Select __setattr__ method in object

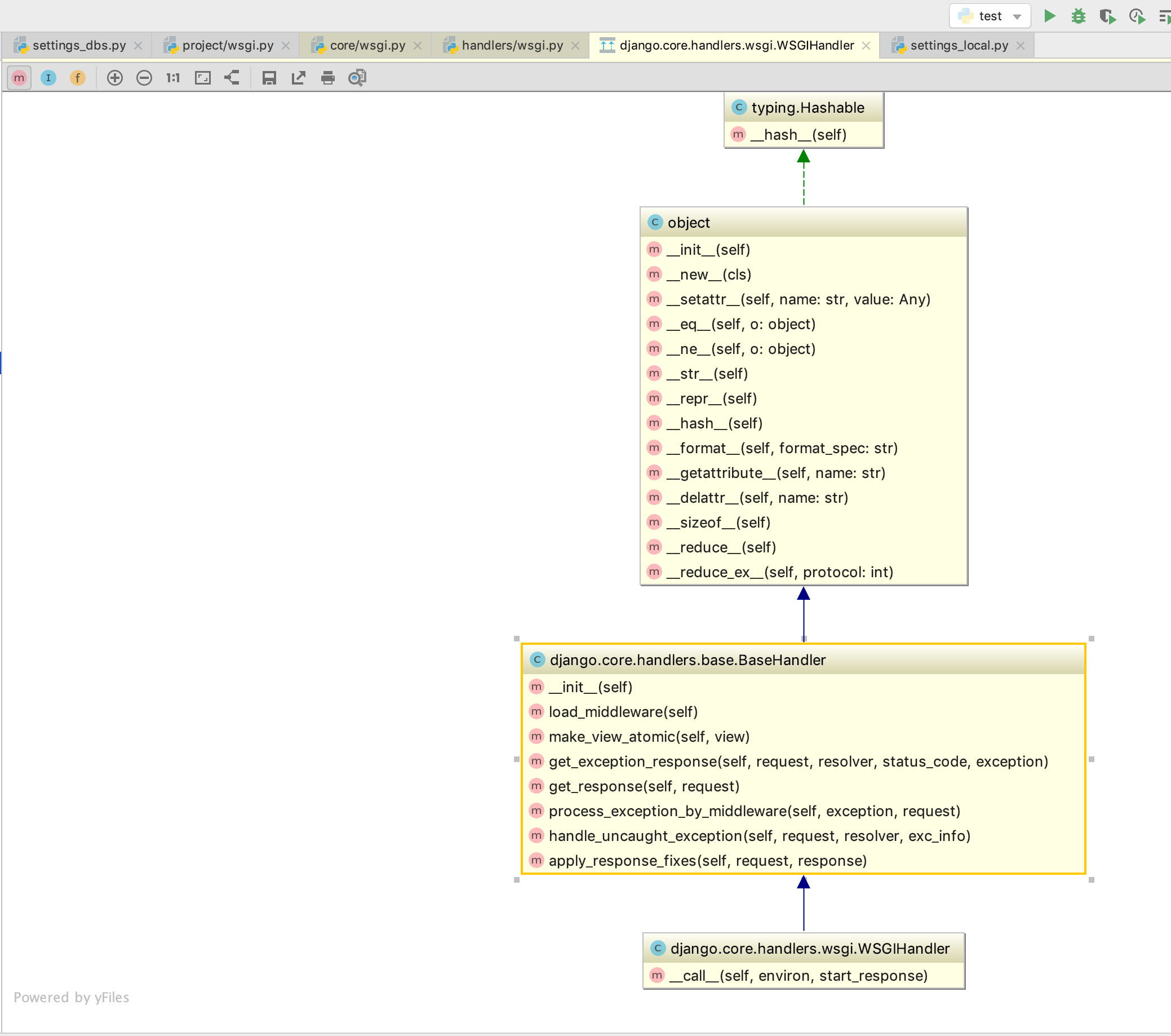804,299
